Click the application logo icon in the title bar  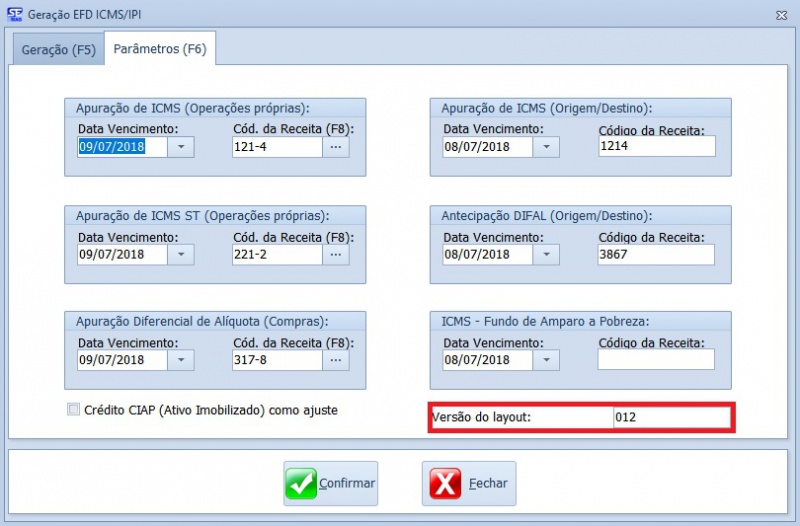point(15,14)
